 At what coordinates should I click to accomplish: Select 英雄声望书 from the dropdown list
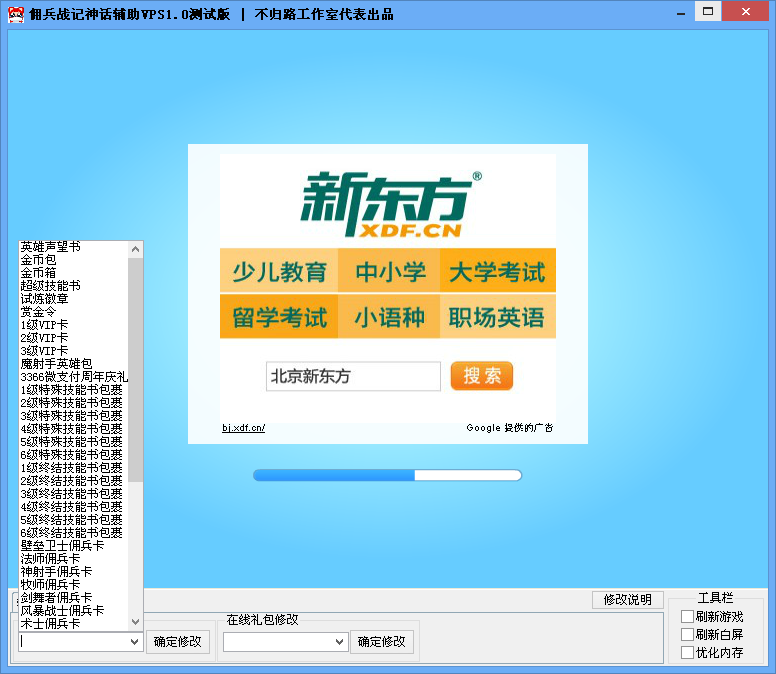click(x=73, y=246)
